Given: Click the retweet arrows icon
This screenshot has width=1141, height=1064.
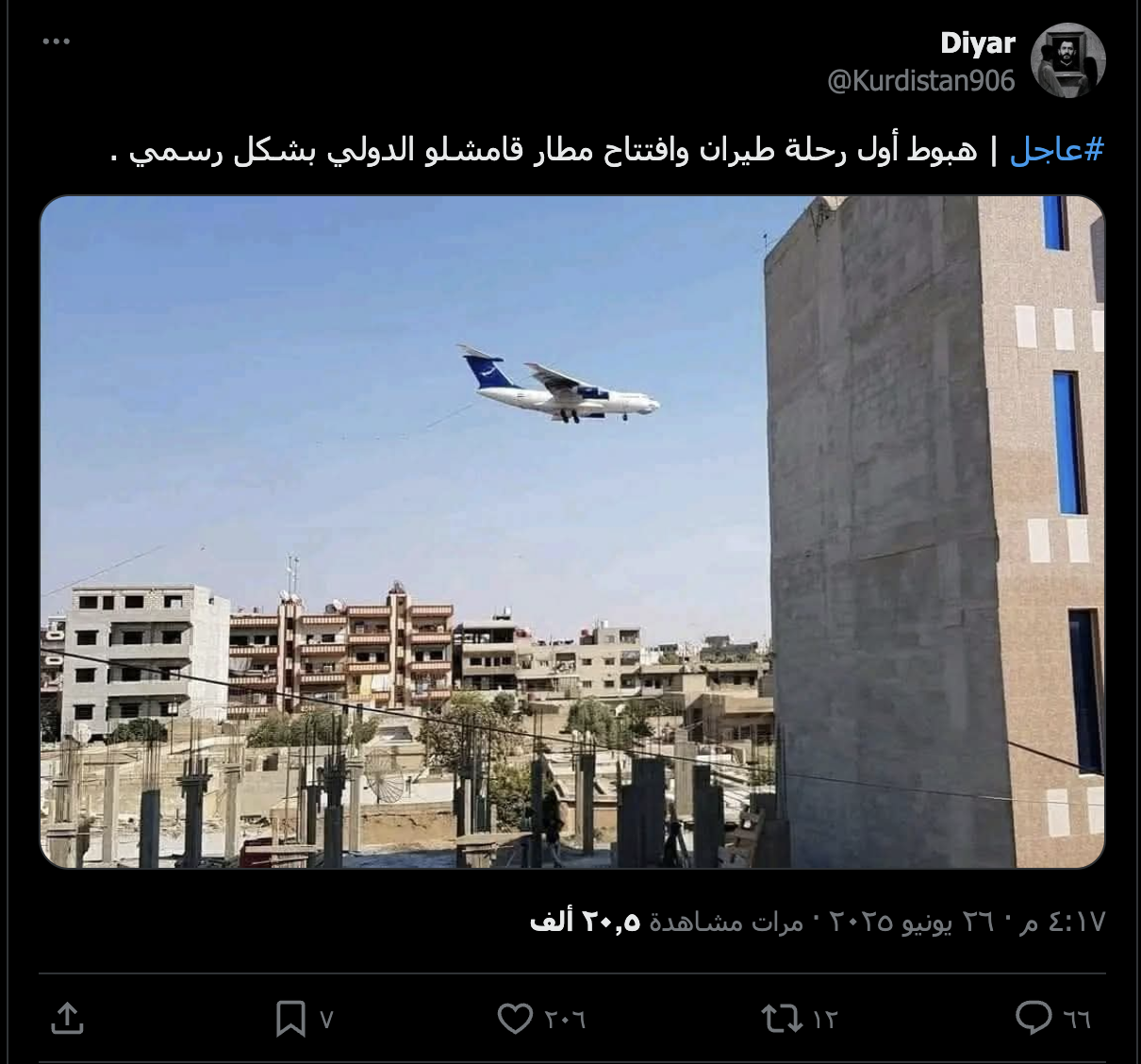Looking at the screenshot, I should (781, 1018).
